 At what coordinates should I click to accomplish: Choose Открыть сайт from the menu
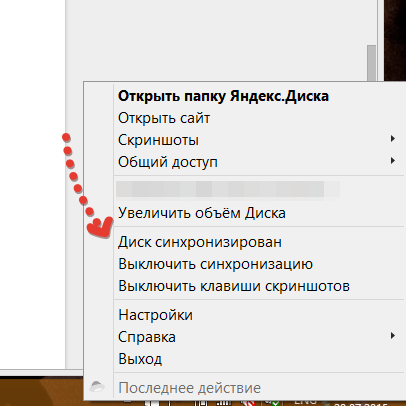click(164, 118)
